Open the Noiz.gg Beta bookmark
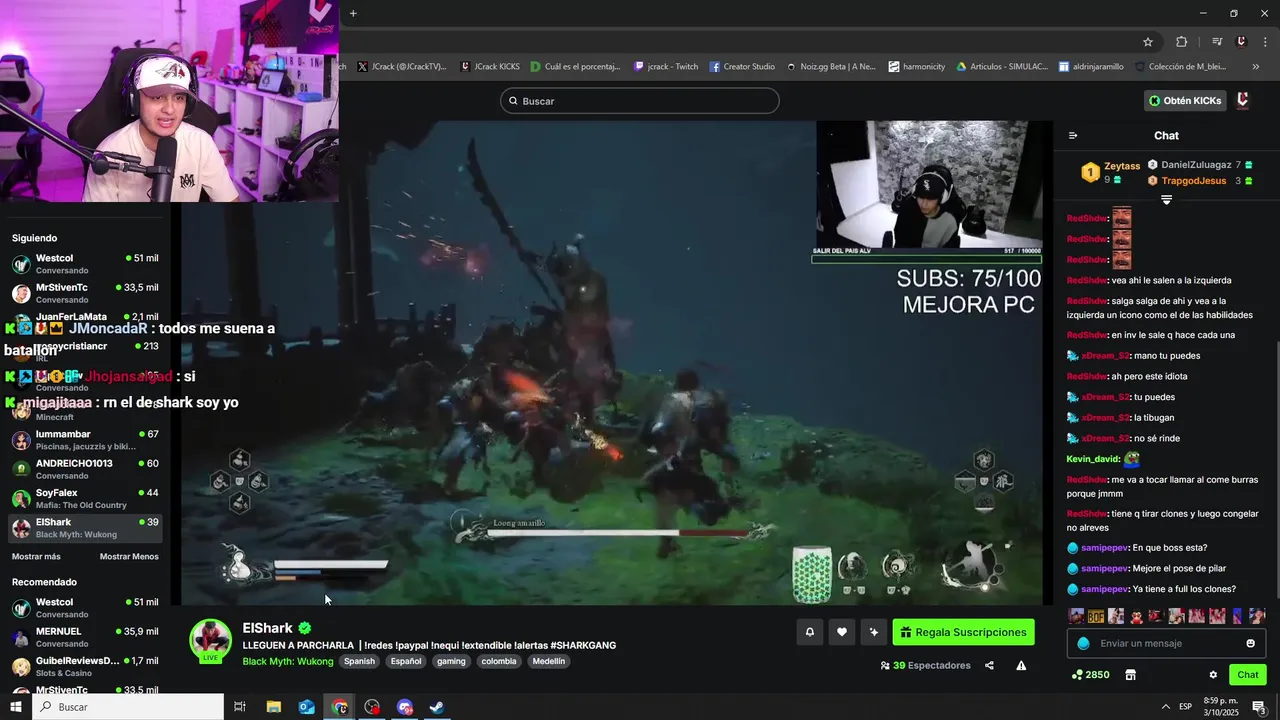Viewport: 1280px width, 720px height. (x=831, y=67)
